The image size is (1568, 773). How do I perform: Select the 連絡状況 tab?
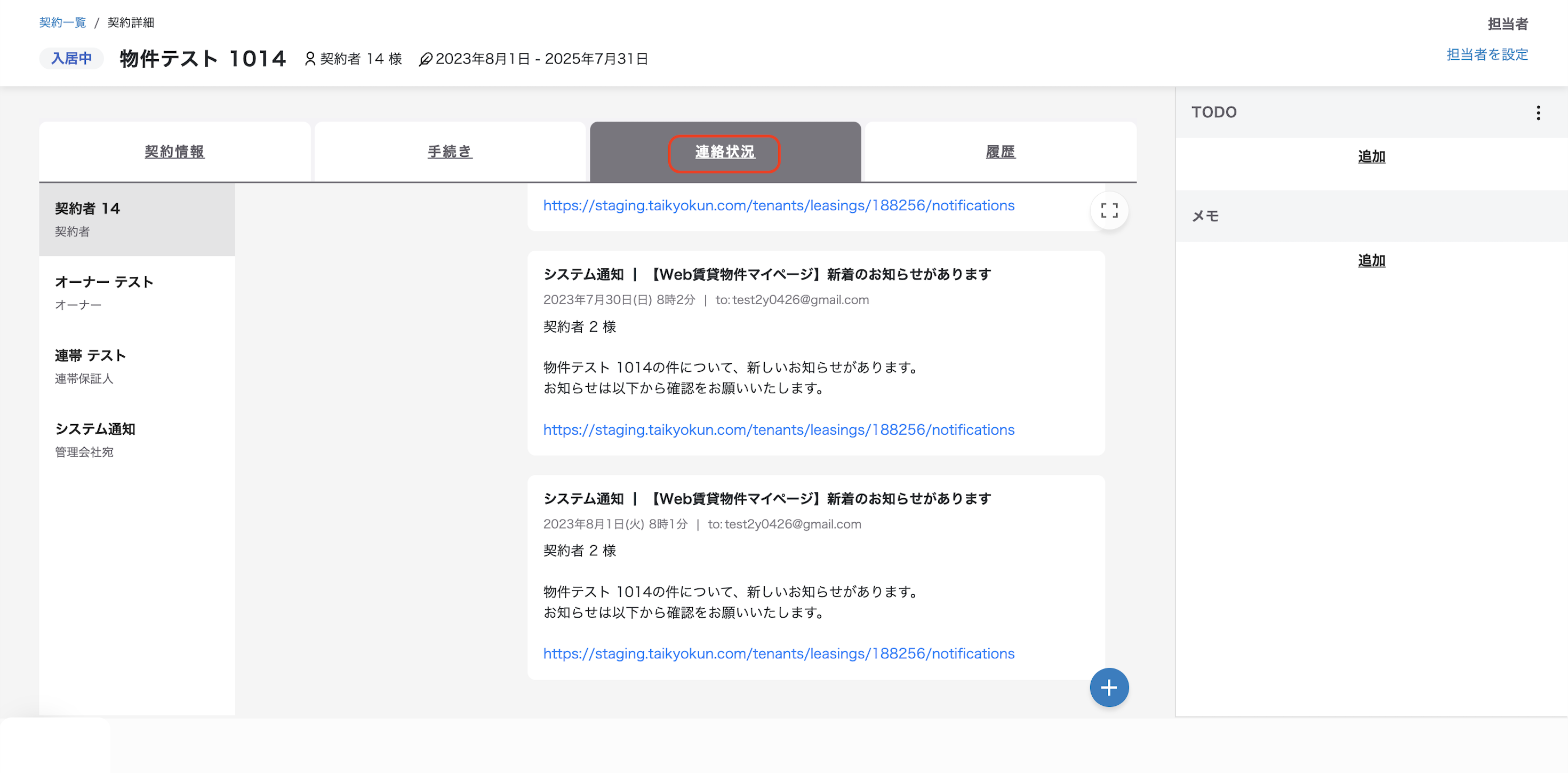tap(725, 152)
